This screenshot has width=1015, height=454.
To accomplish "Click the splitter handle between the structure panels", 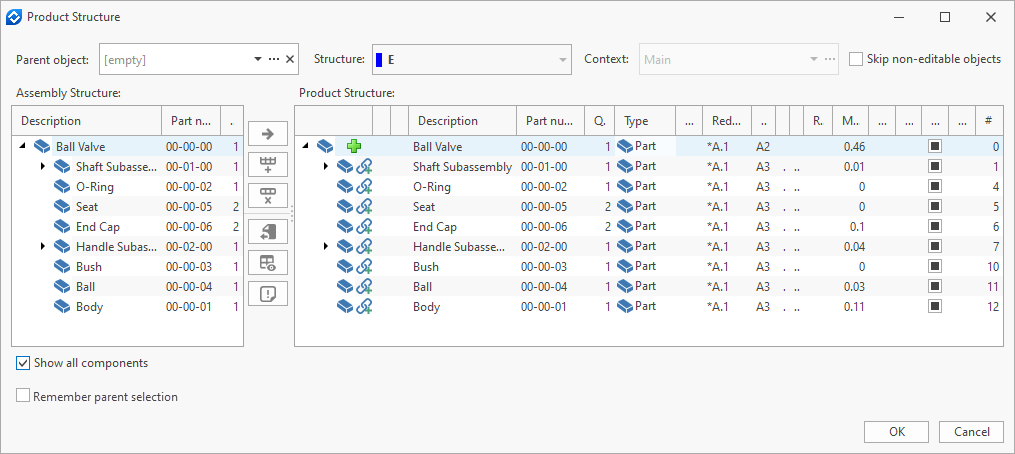I will click(292, 214).
